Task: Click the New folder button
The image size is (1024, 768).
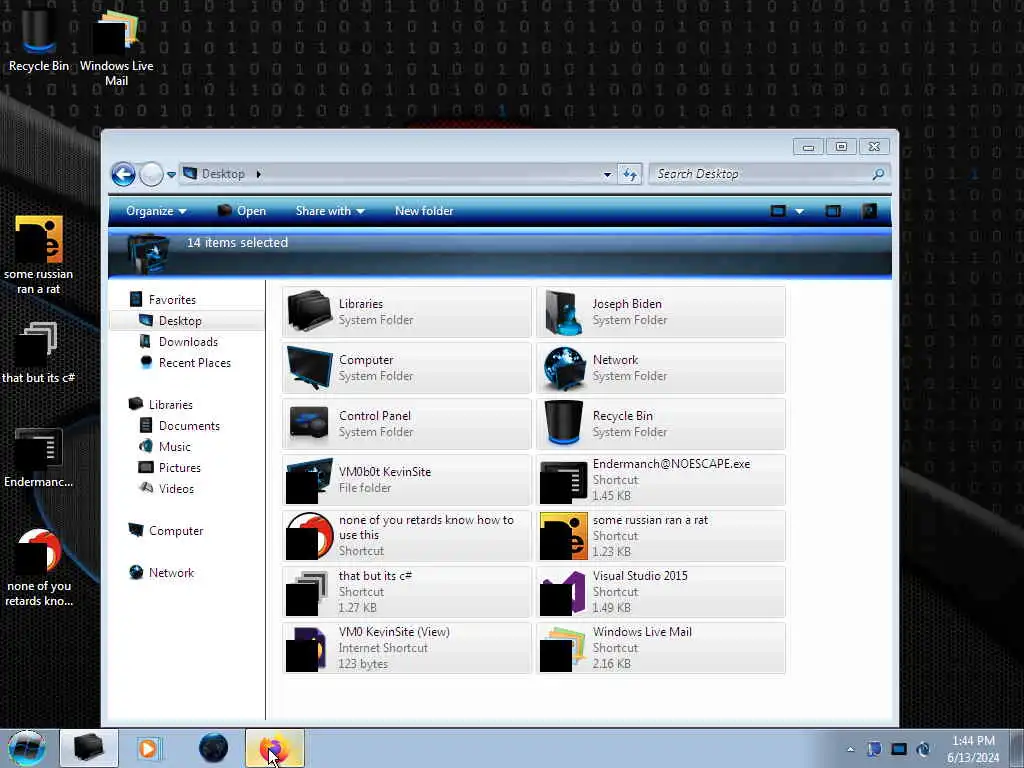Action: 424,211
